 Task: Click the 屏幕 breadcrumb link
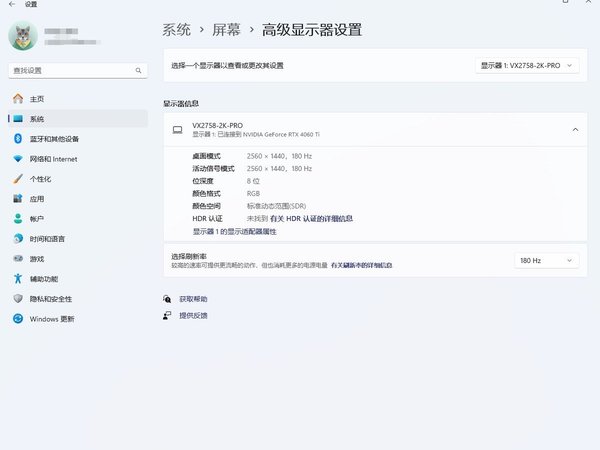coord(226,29)
